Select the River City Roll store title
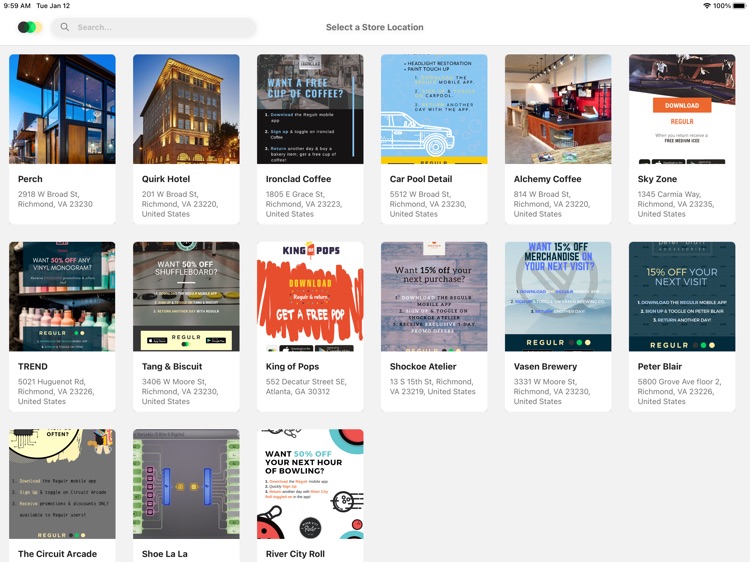The width and height of the screenshot is (750, 562). [x=295, y=554]
